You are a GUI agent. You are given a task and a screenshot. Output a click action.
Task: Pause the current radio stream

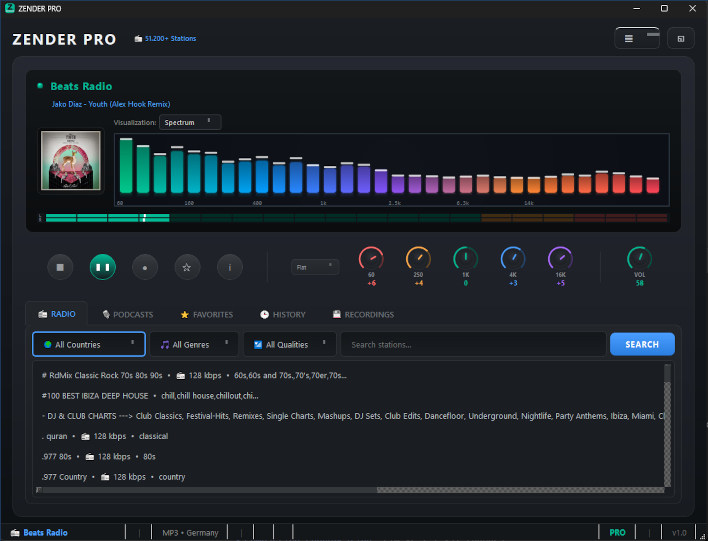click(103, 267)
